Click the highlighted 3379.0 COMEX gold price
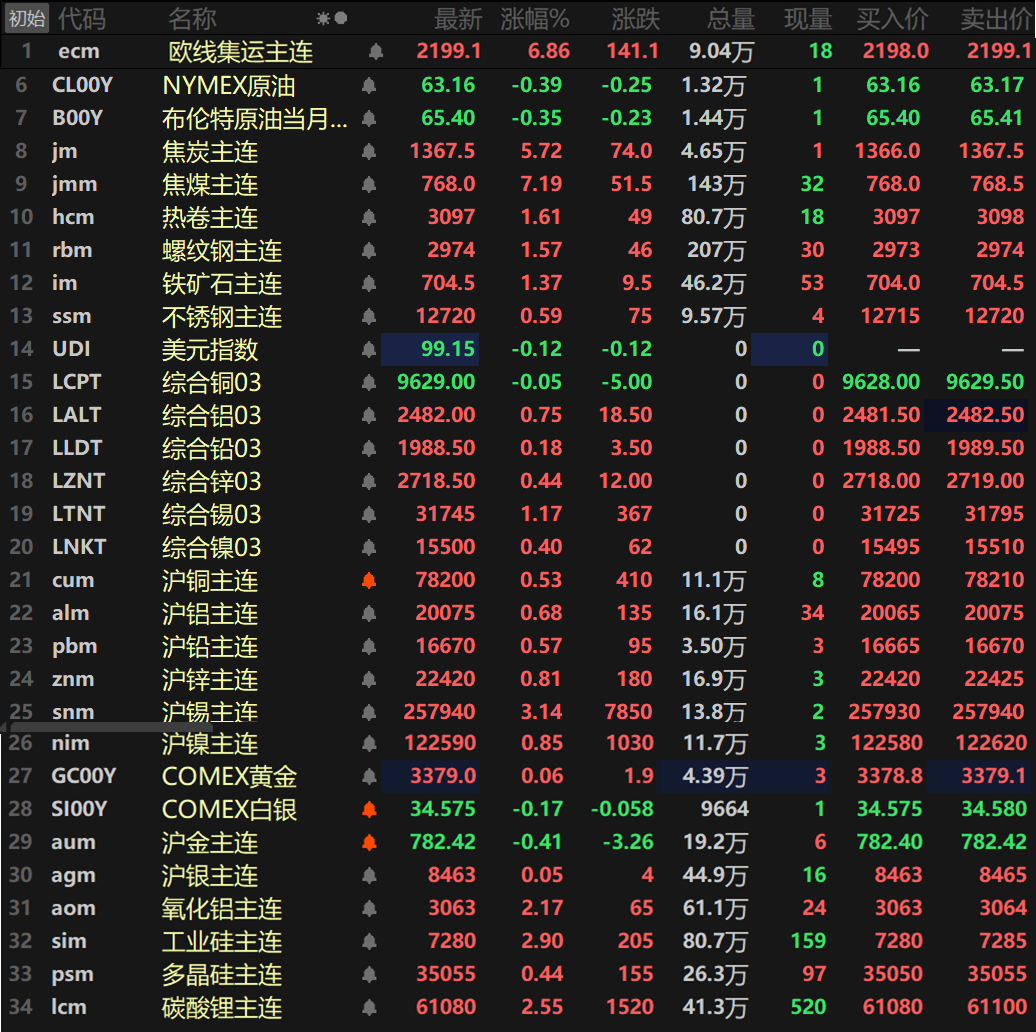Screen dimensions: 1036x1032 pos(431,776)
